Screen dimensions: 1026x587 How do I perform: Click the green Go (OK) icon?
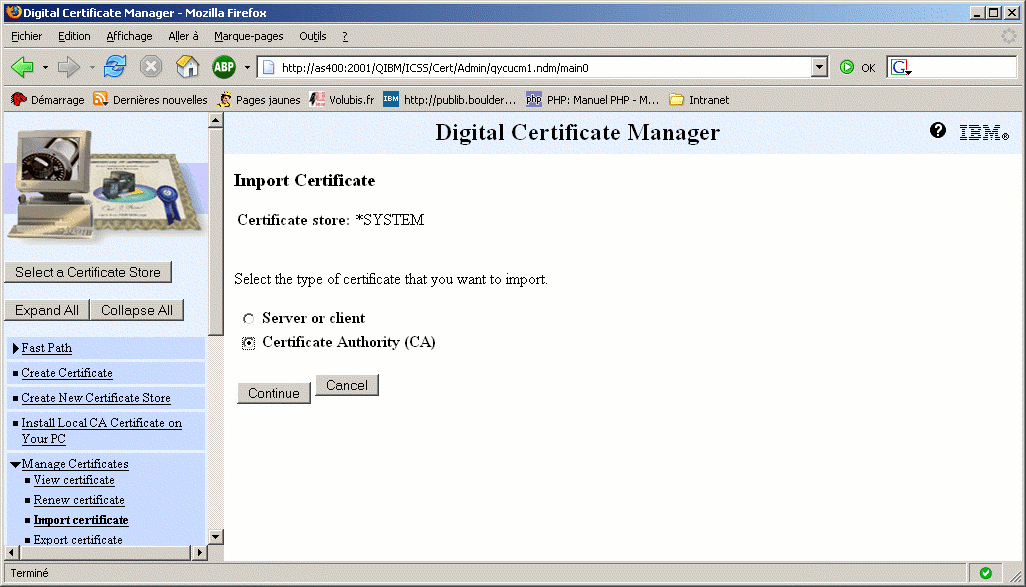[x=847, y=67]
